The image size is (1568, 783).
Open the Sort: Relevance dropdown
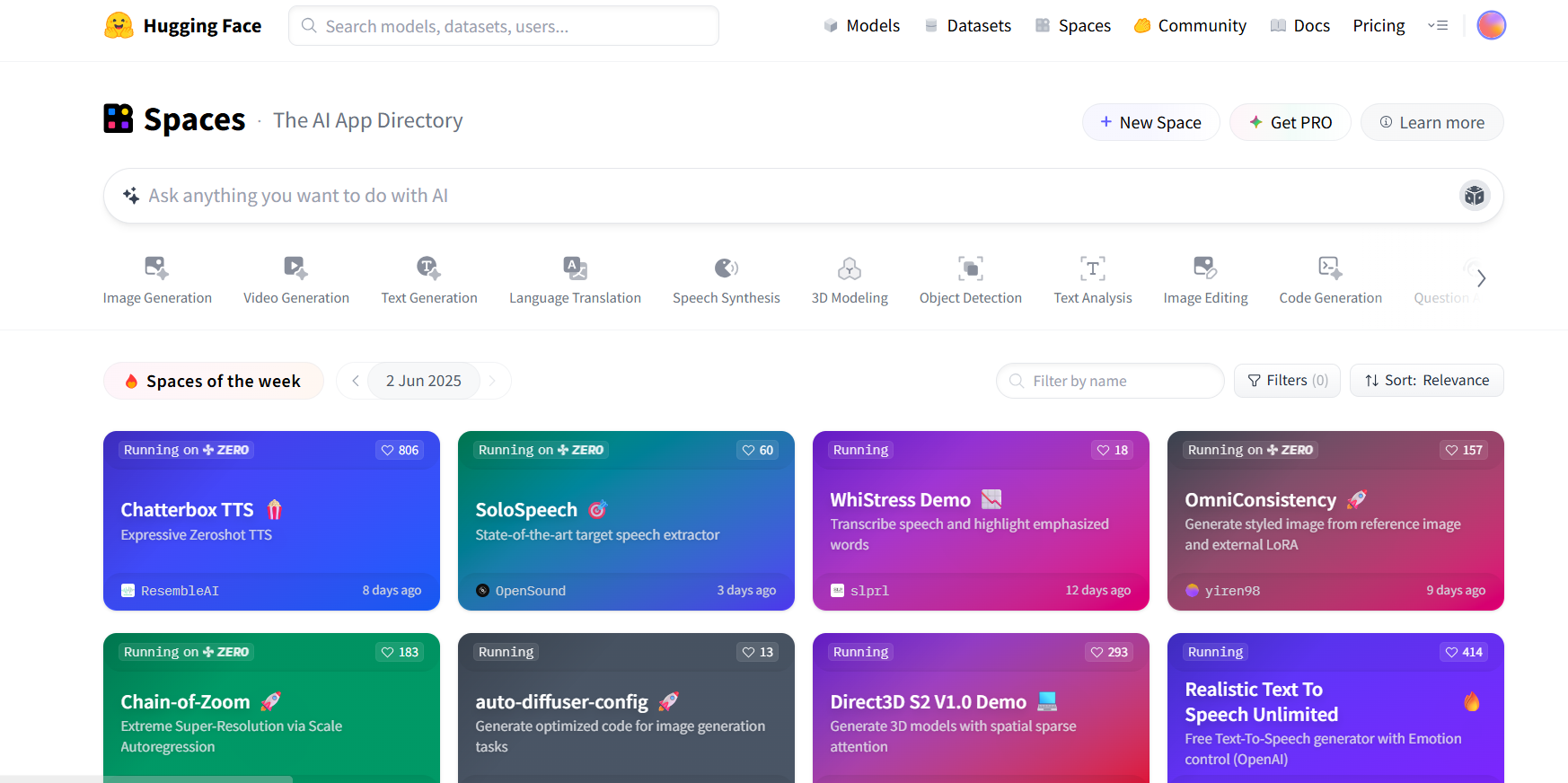tap(1427, 381)
